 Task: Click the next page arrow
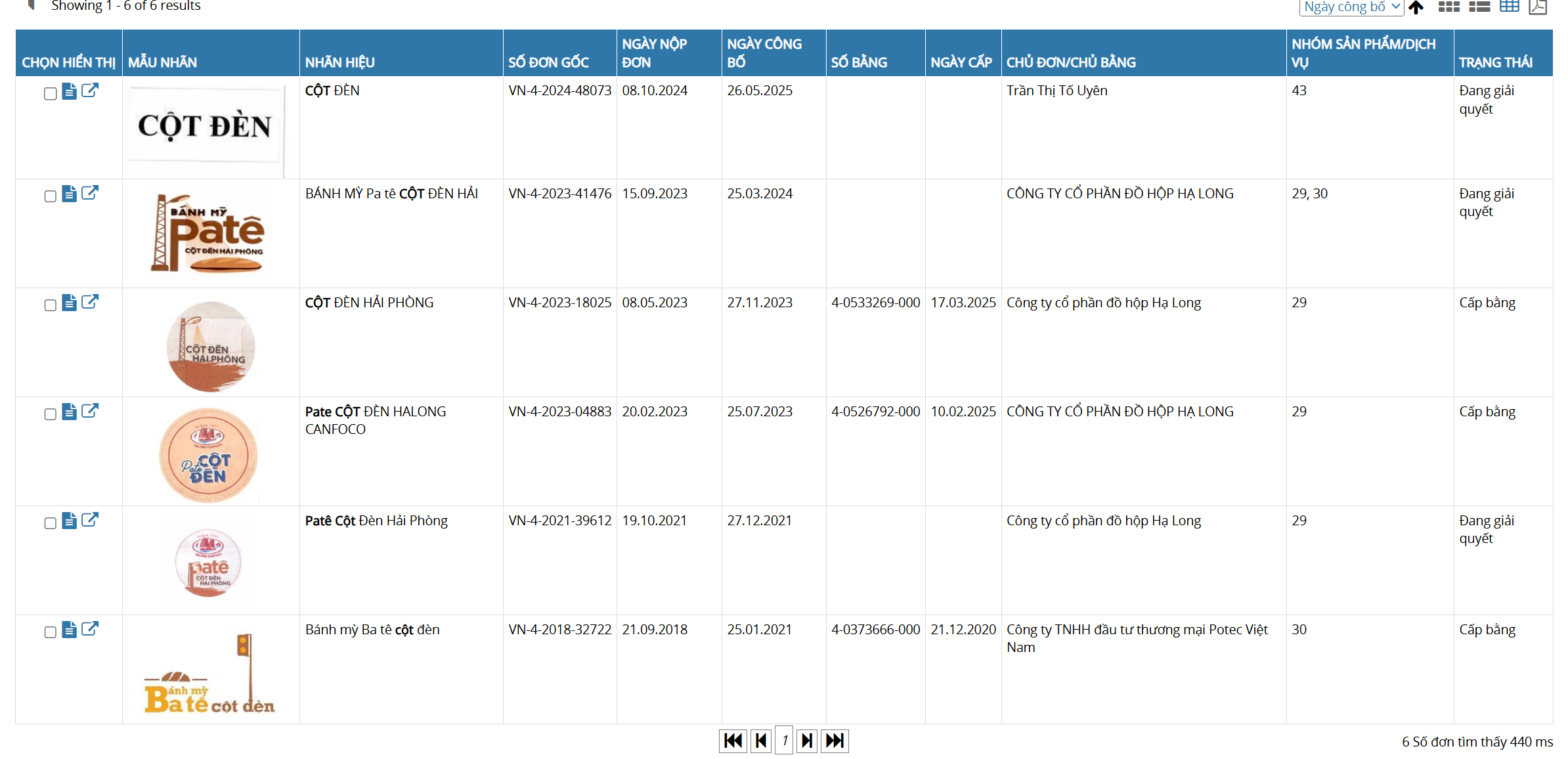pos(807,741)
